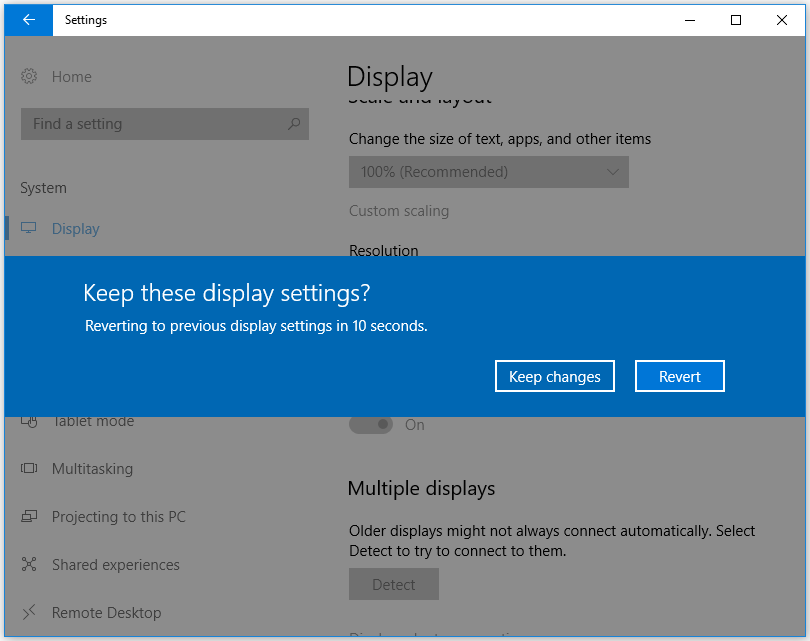Turn off the On toggle switch
The height and width of the screenshot is (641, 810).
(371, 424)
